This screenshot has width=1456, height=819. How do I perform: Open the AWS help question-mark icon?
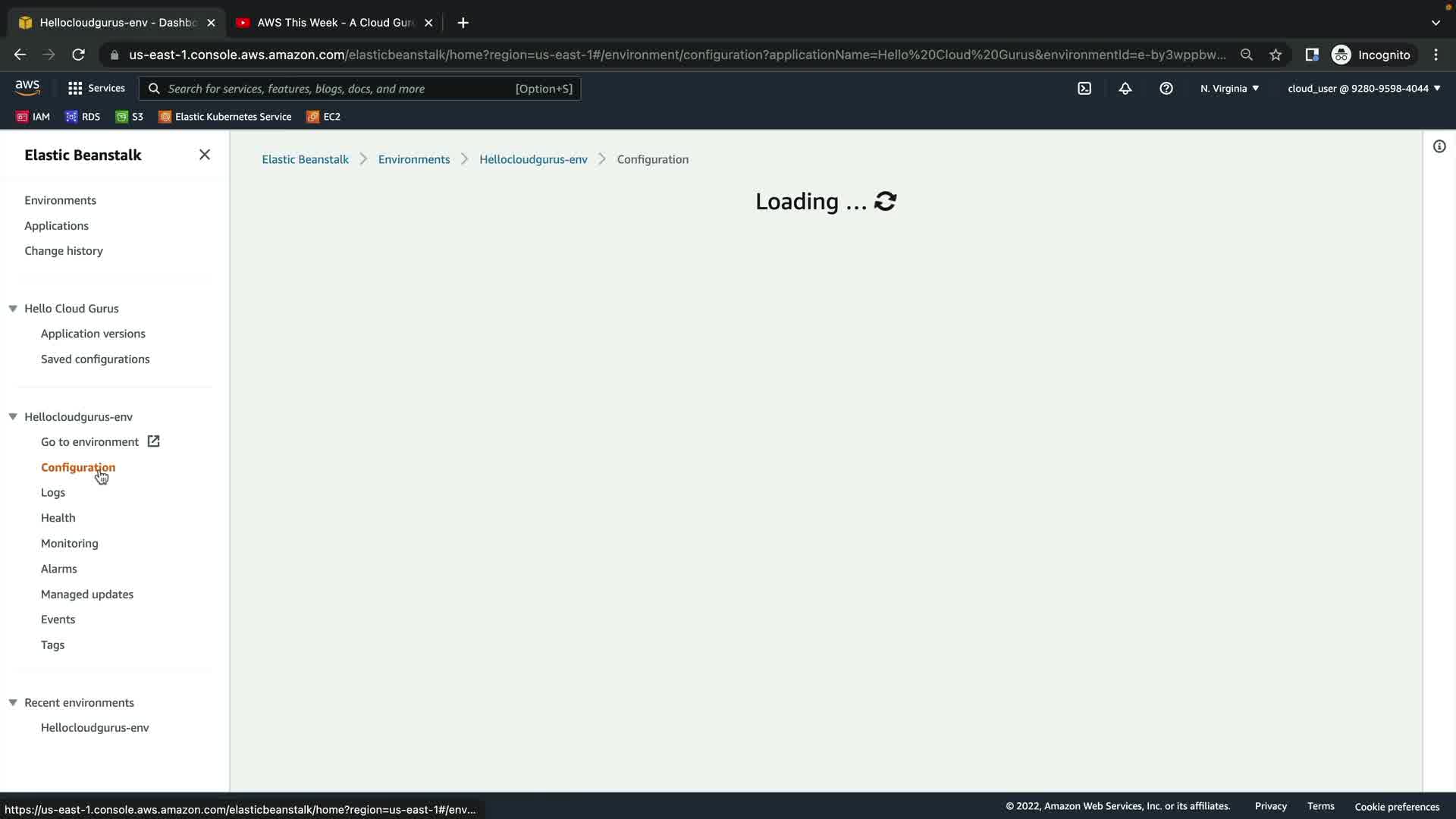(1166, 89)
